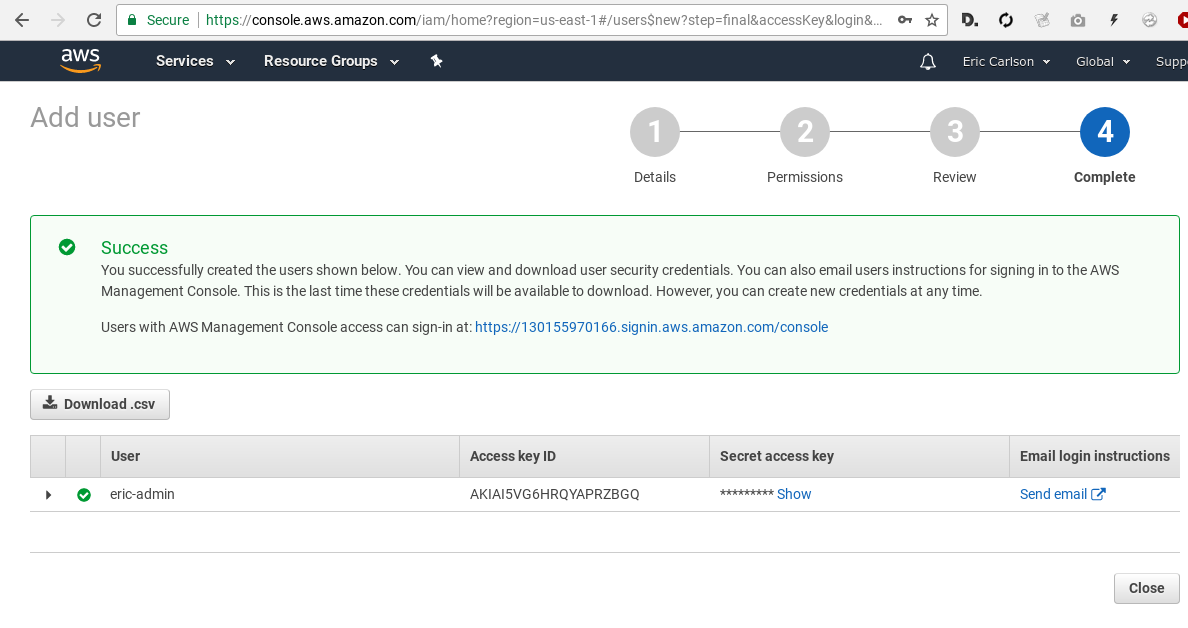Open the "D." browser extension
Image resolution: width=1188 pixels, height=628 pixels.
(x=969, y=20)
